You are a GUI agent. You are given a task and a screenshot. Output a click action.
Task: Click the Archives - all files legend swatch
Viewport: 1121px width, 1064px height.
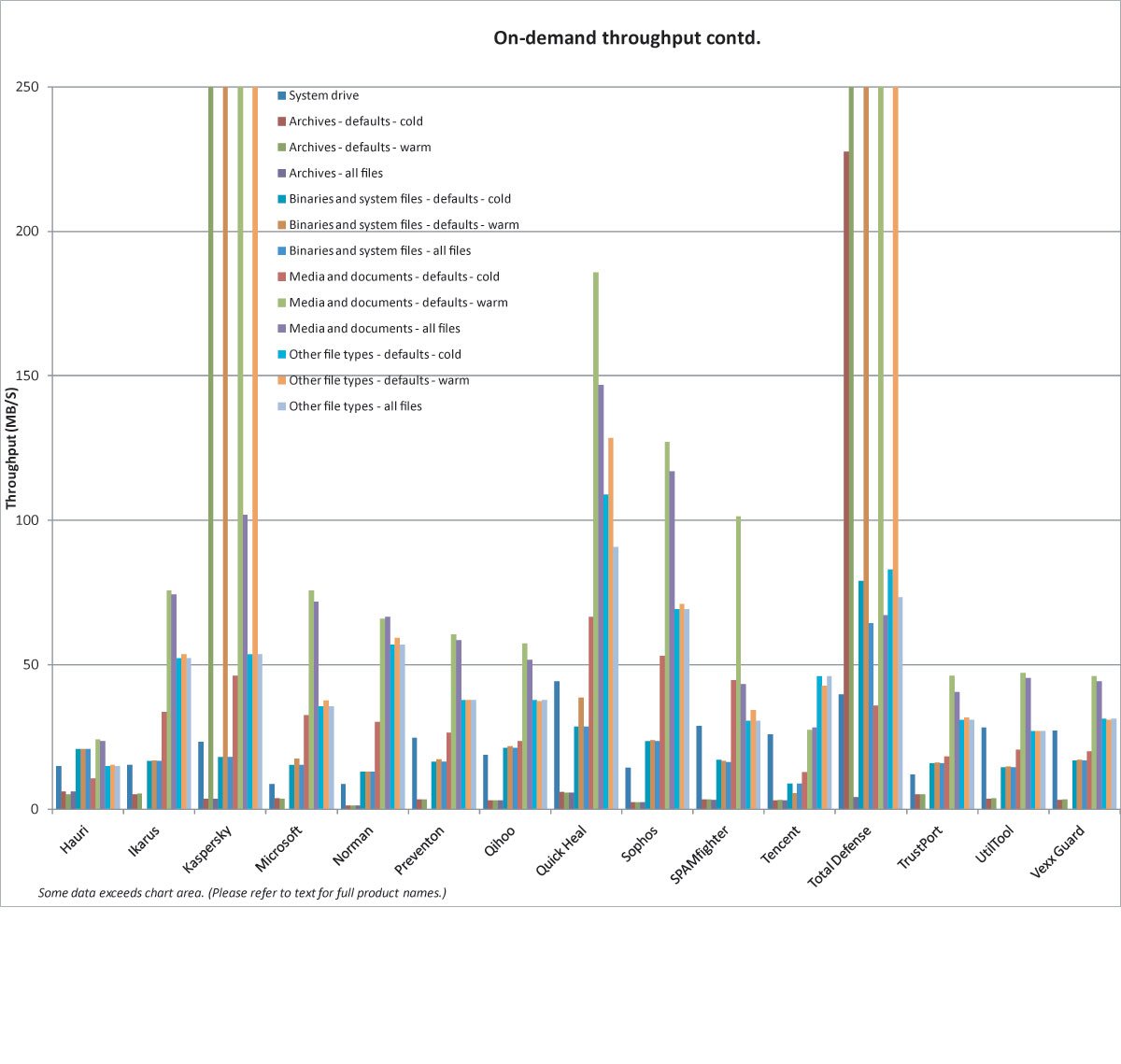pos(281,173)
